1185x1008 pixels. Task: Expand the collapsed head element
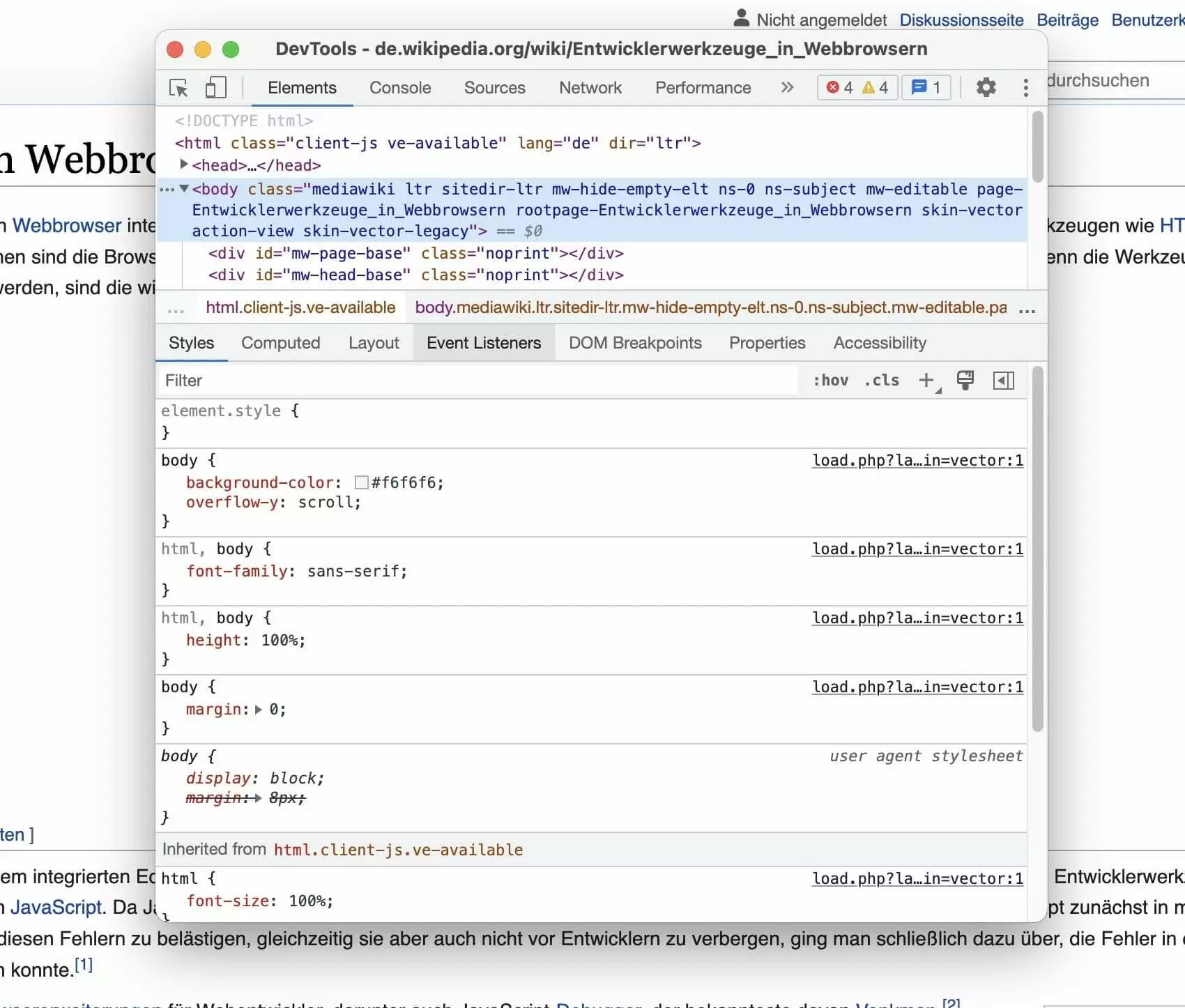[184, 165]
